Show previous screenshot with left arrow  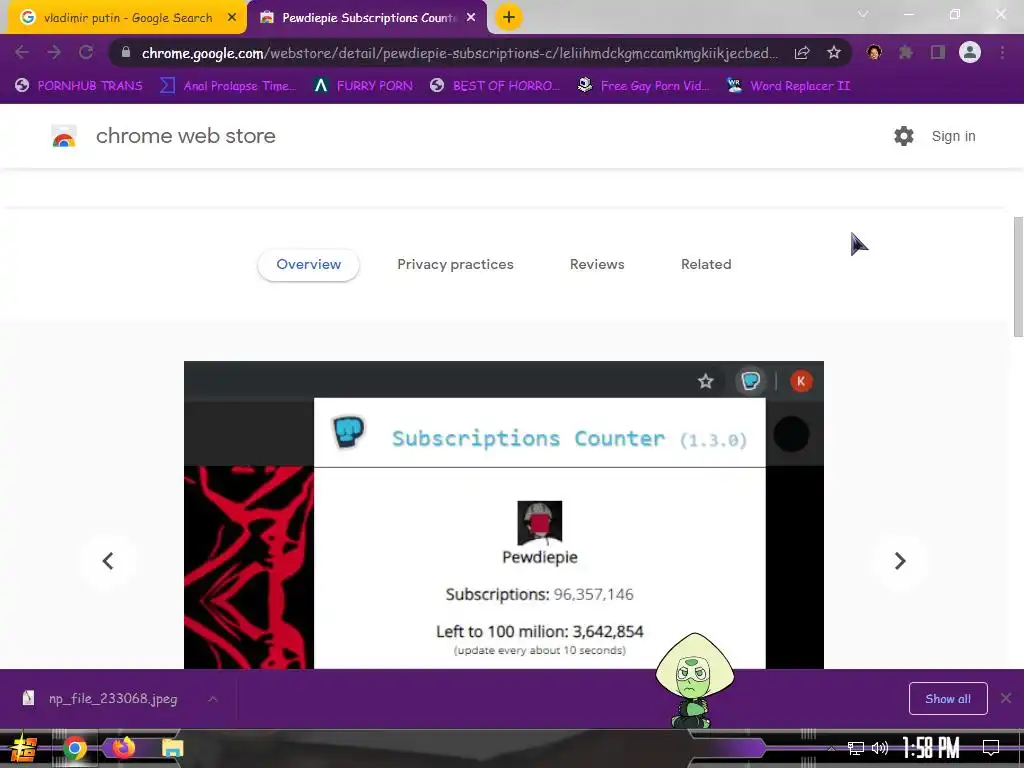coord(108,561)
